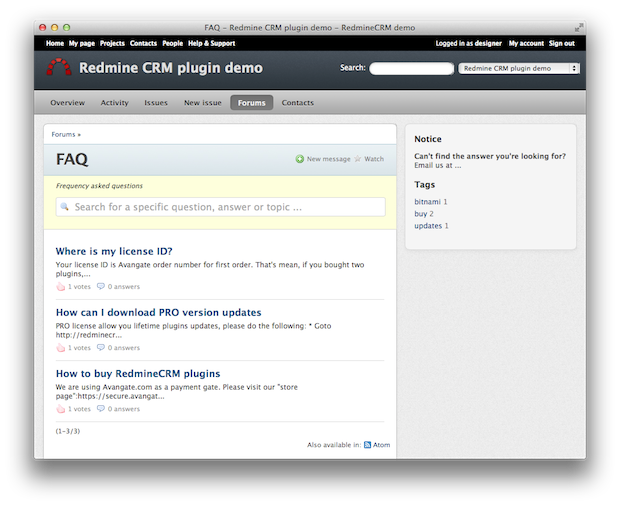The width and height of the screenshot is (620, 506).
Task: Click the green New message plus icon
Action: (299, 159)
